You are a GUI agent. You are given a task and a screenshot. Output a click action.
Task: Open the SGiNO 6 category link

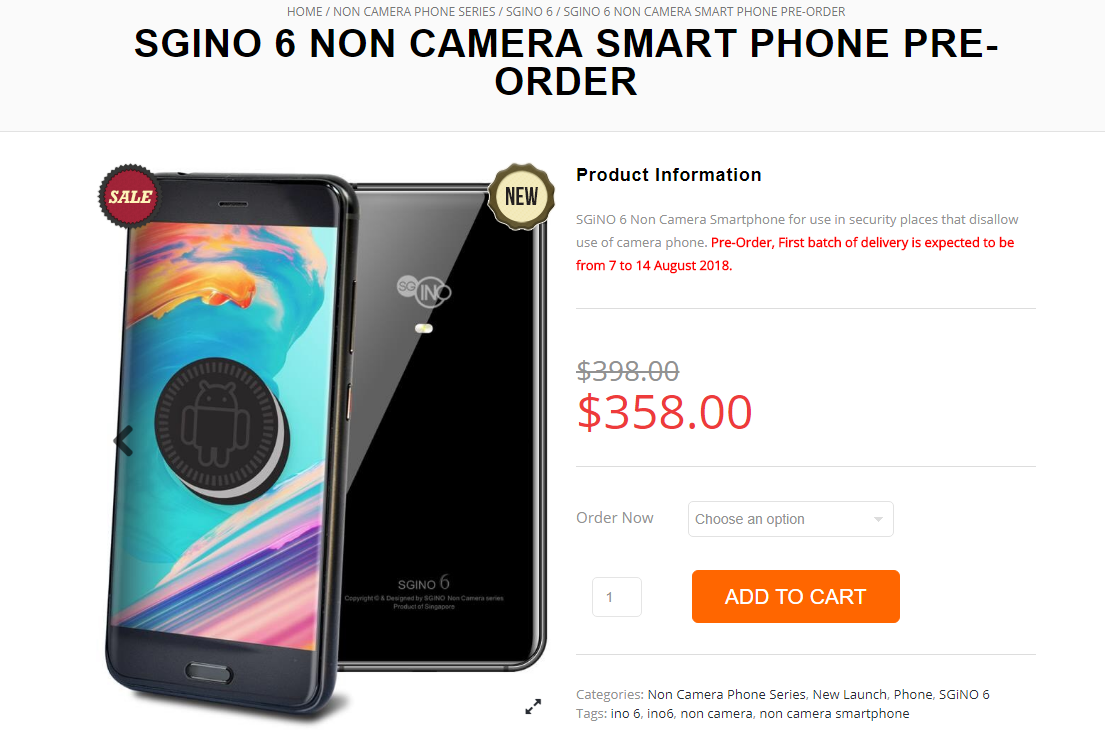(964, 694)
